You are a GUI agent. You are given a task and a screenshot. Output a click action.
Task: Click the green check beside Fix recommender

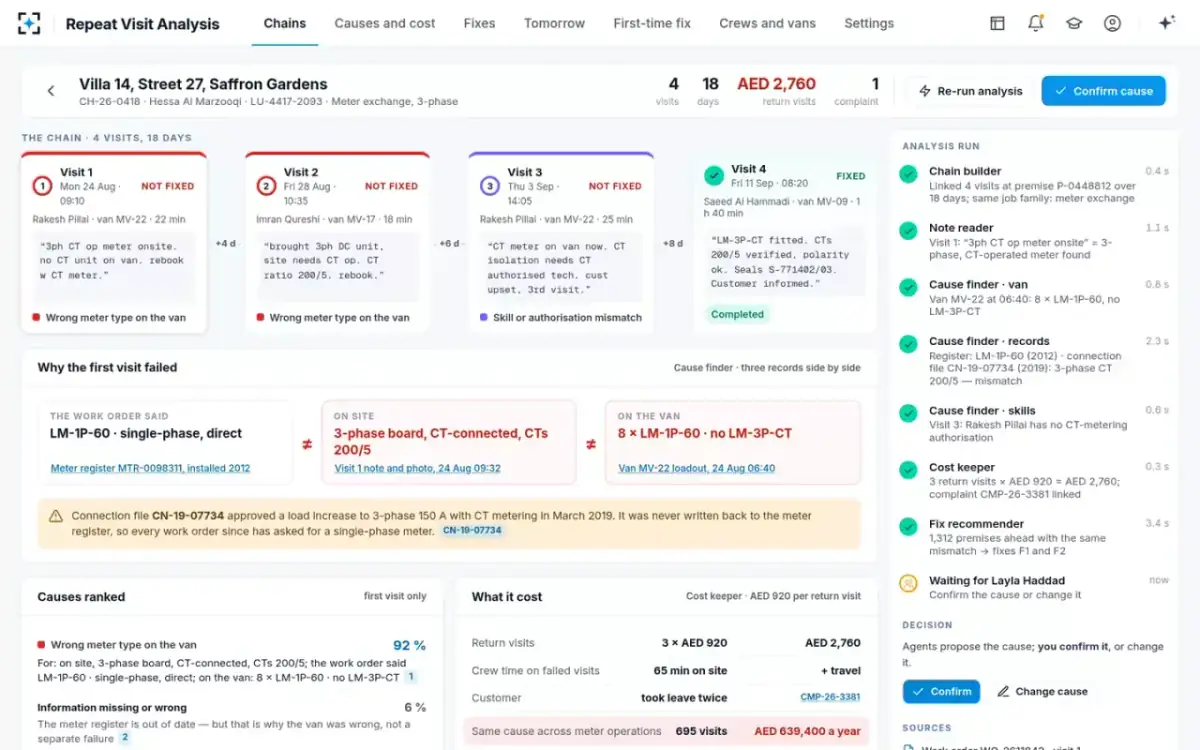[x=908, y=526]
